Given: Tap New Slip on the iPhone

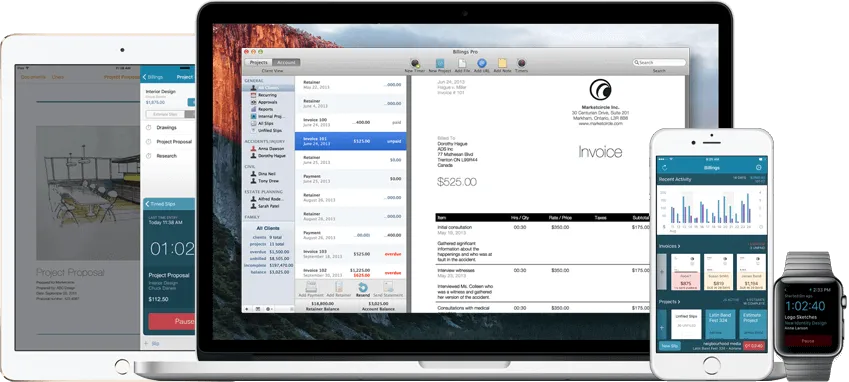Looking at the screenshot, I should pos(669,346).
